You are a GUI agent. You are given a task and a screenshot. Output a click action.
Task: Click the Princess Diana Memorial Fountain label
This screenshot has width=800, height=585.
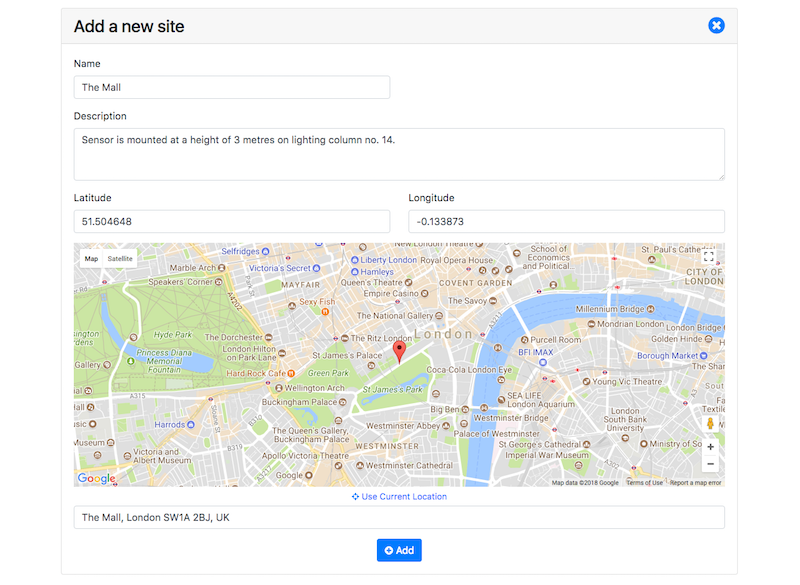[164, 361]
